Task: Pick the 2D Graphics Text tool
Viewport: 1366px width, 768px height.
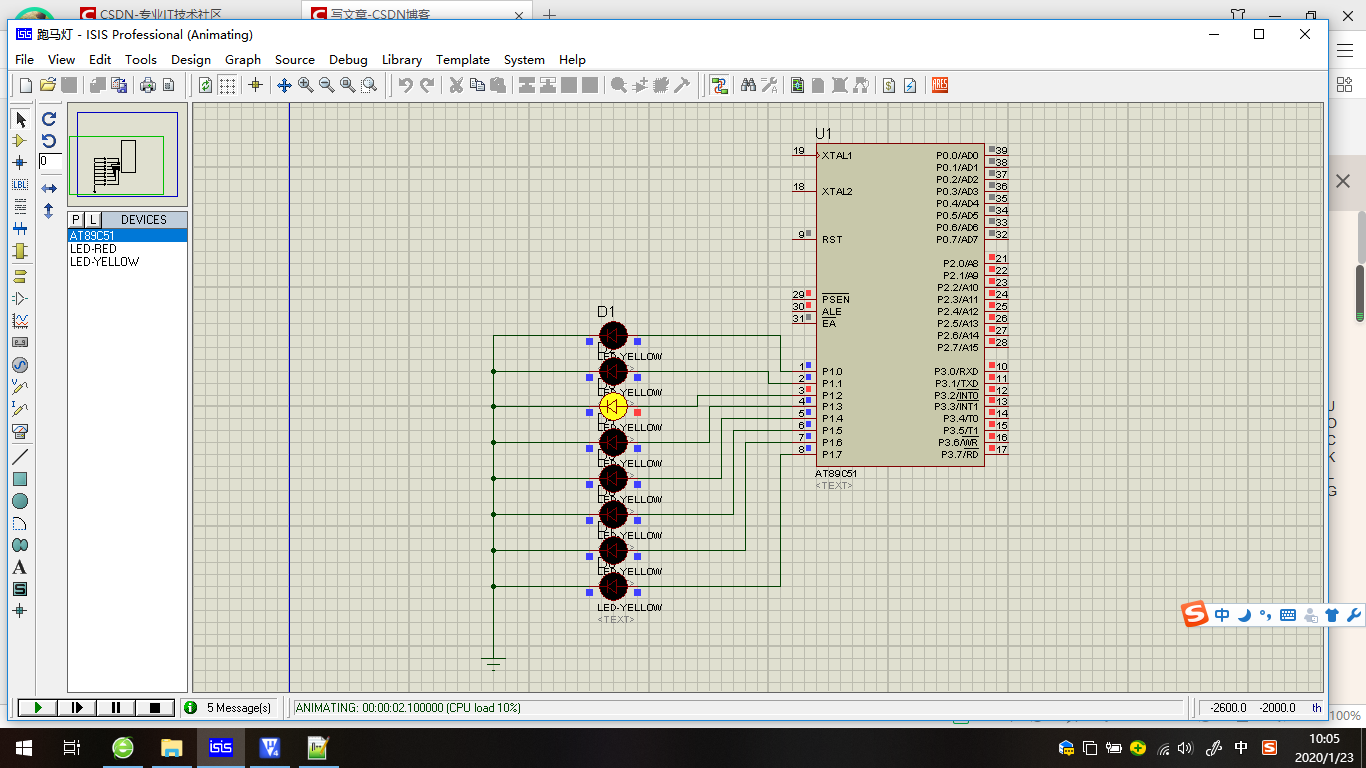Action: (x=20, y=567)
